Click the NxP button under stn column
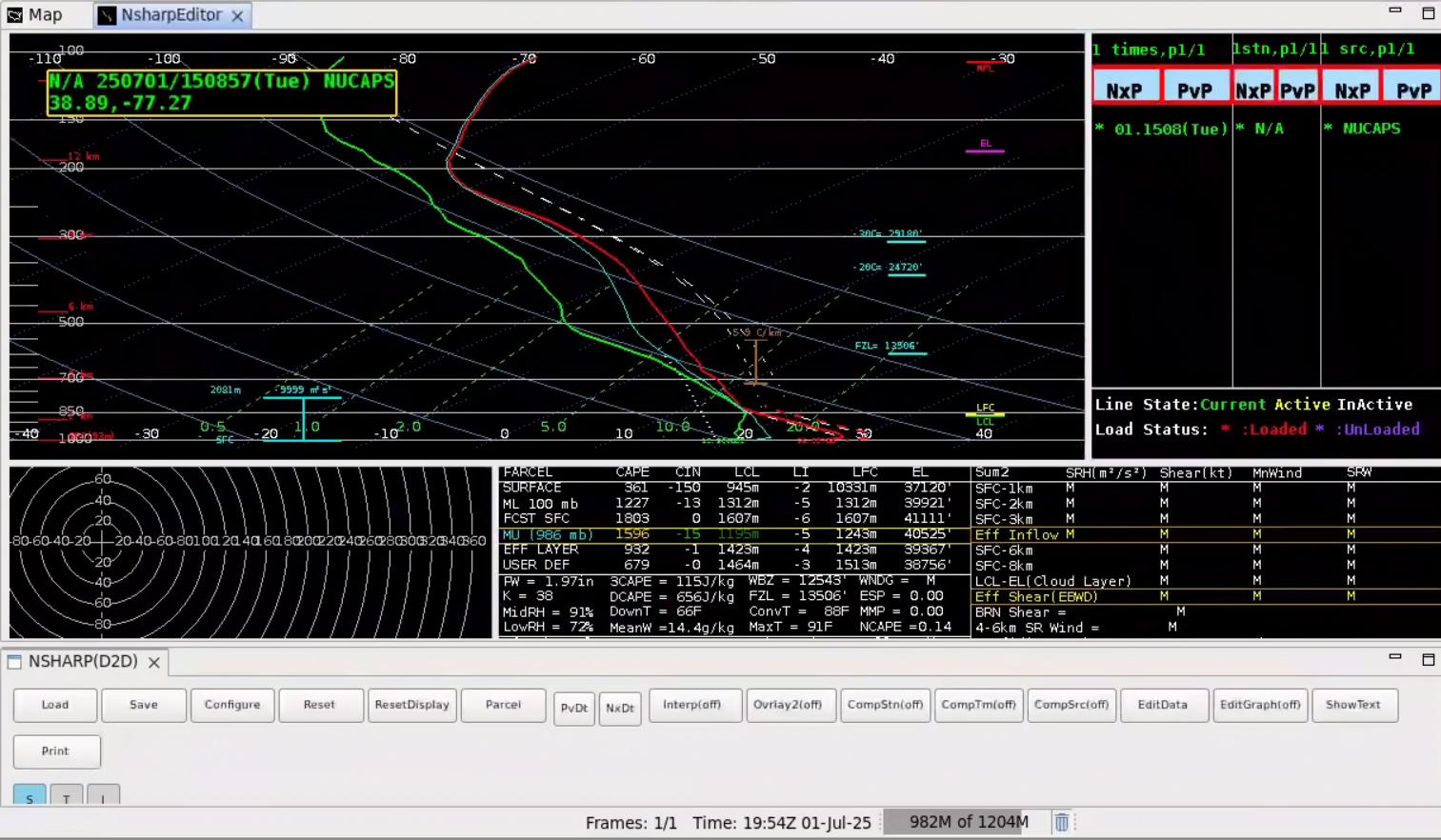Viewport: 1441px width, 840px height. [1253, 88]
